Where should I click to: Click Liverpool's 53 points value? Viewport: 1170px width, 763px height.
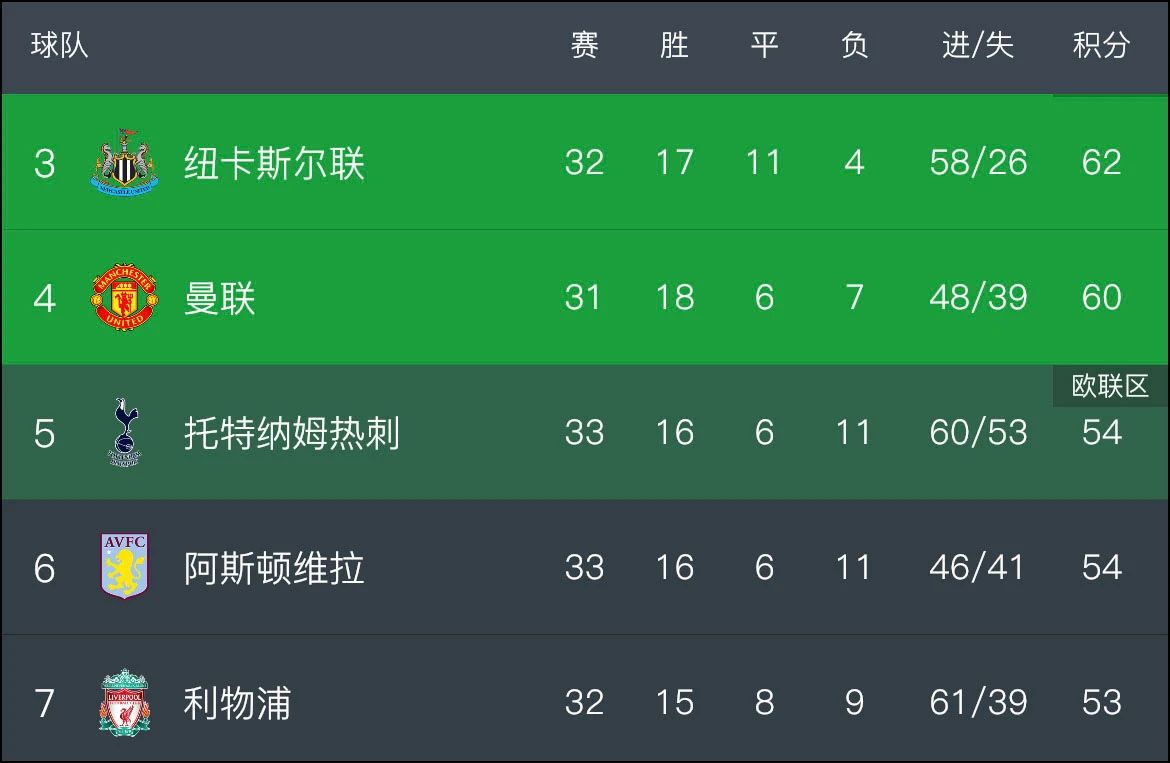pos(1102,702)
